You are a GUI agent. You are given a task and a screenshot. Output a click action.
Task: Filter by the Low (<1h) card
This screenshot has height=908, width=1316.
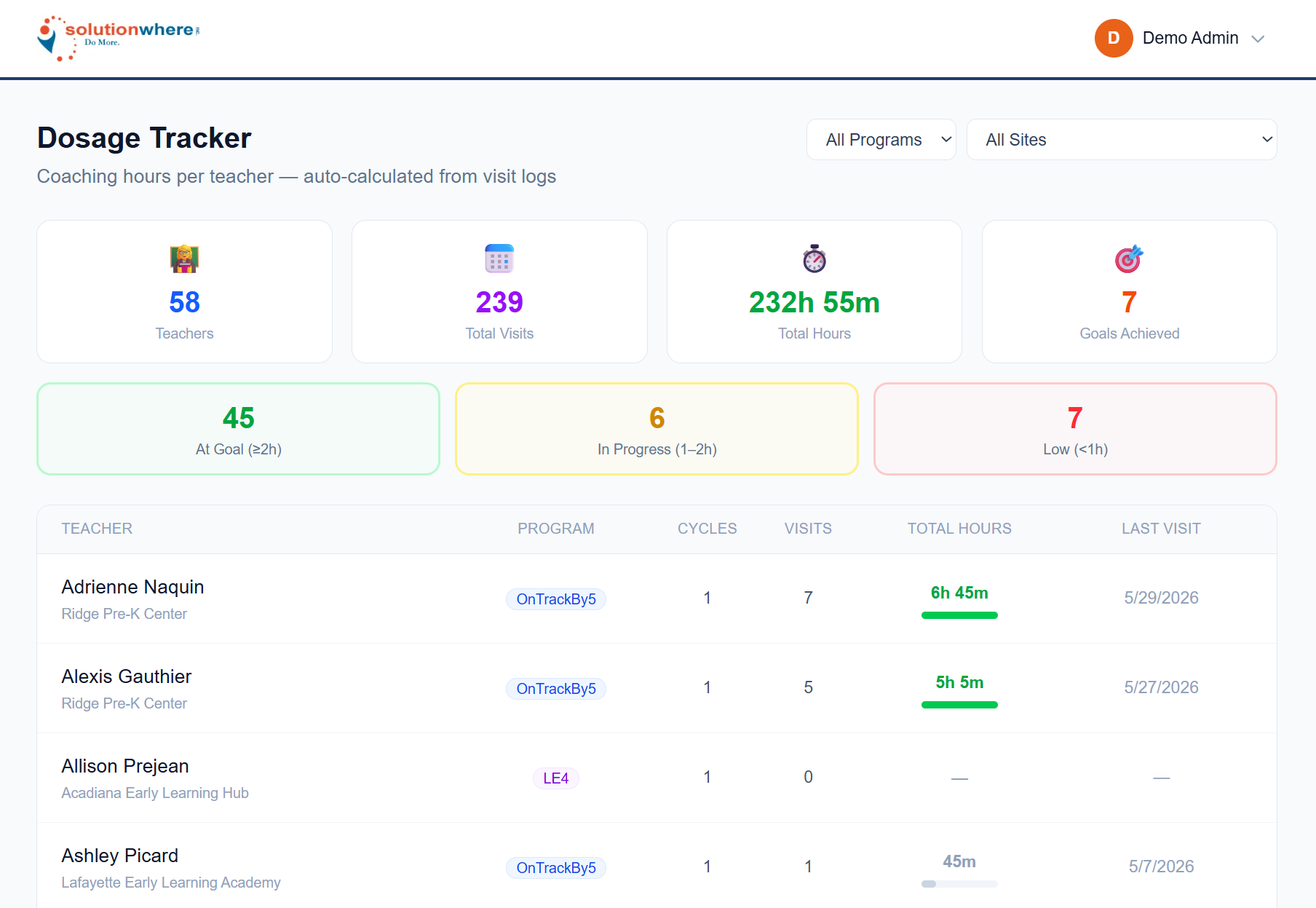1075,429
